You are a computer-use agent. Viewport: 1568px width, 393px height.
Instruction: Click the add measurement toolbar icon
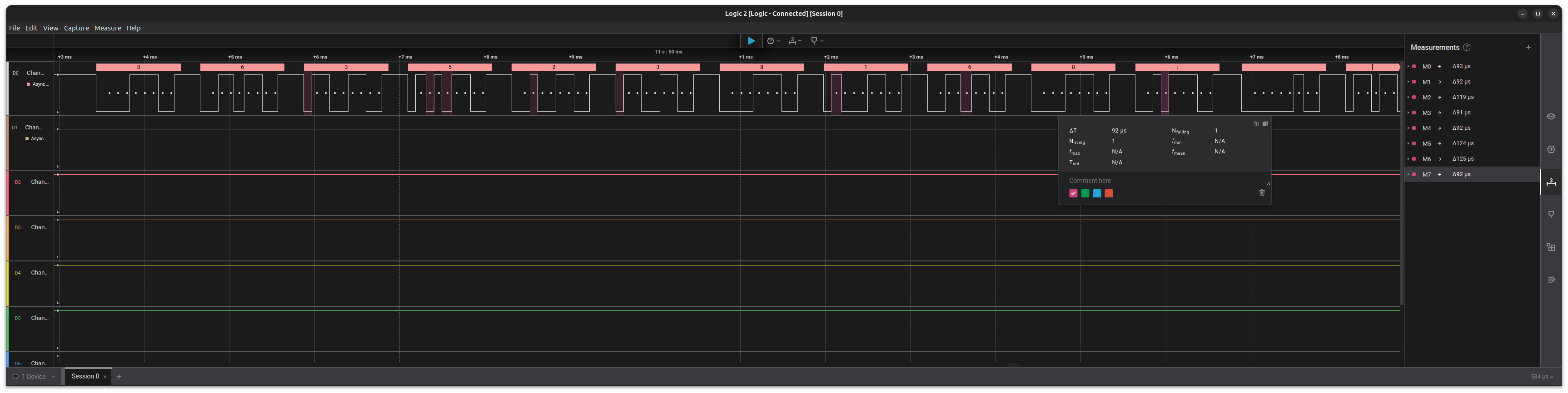pyautogui.click(x=794, y=41)
